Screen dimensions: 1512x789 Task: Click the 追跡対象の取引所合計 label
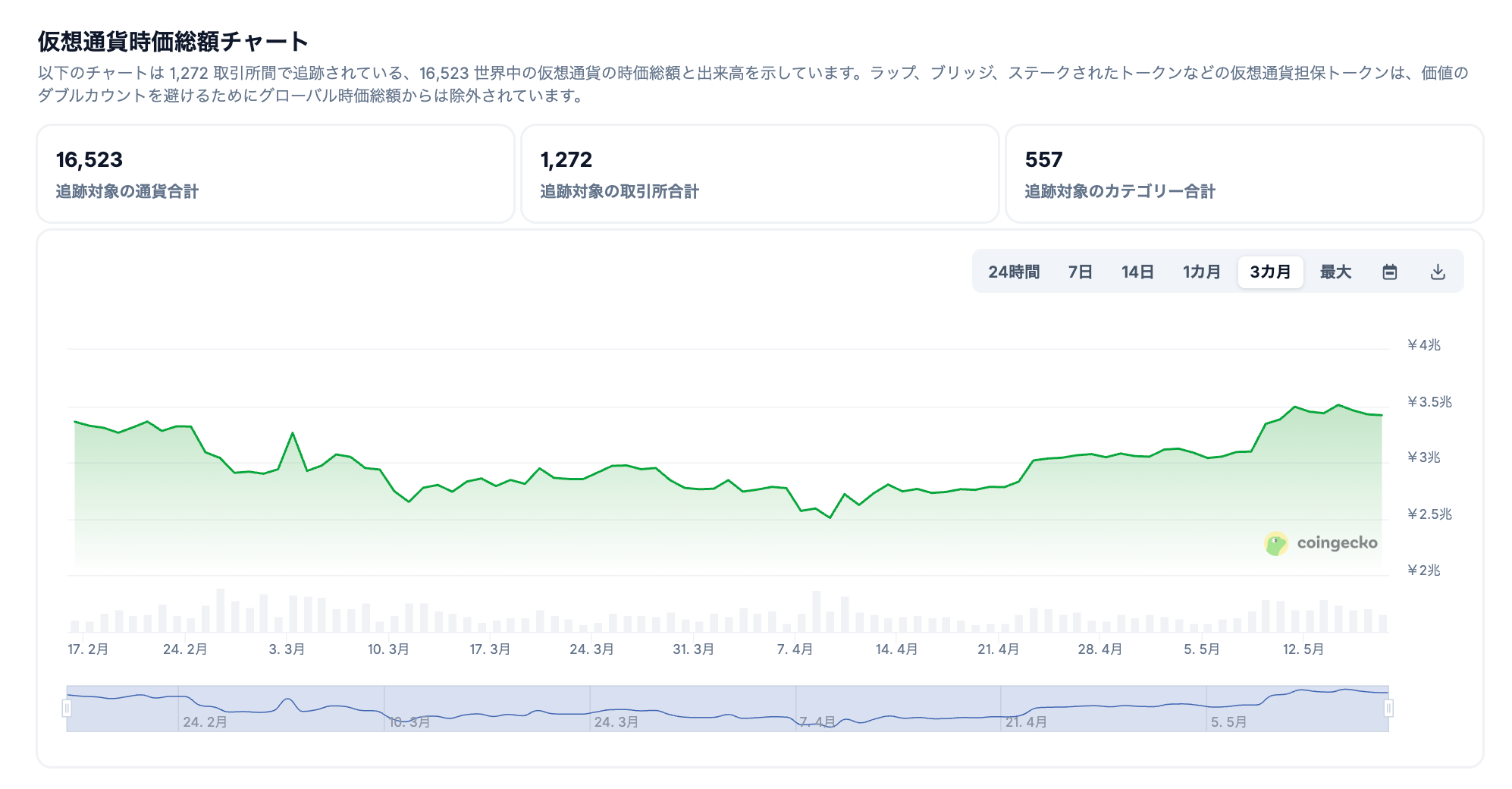pos(620,191)
